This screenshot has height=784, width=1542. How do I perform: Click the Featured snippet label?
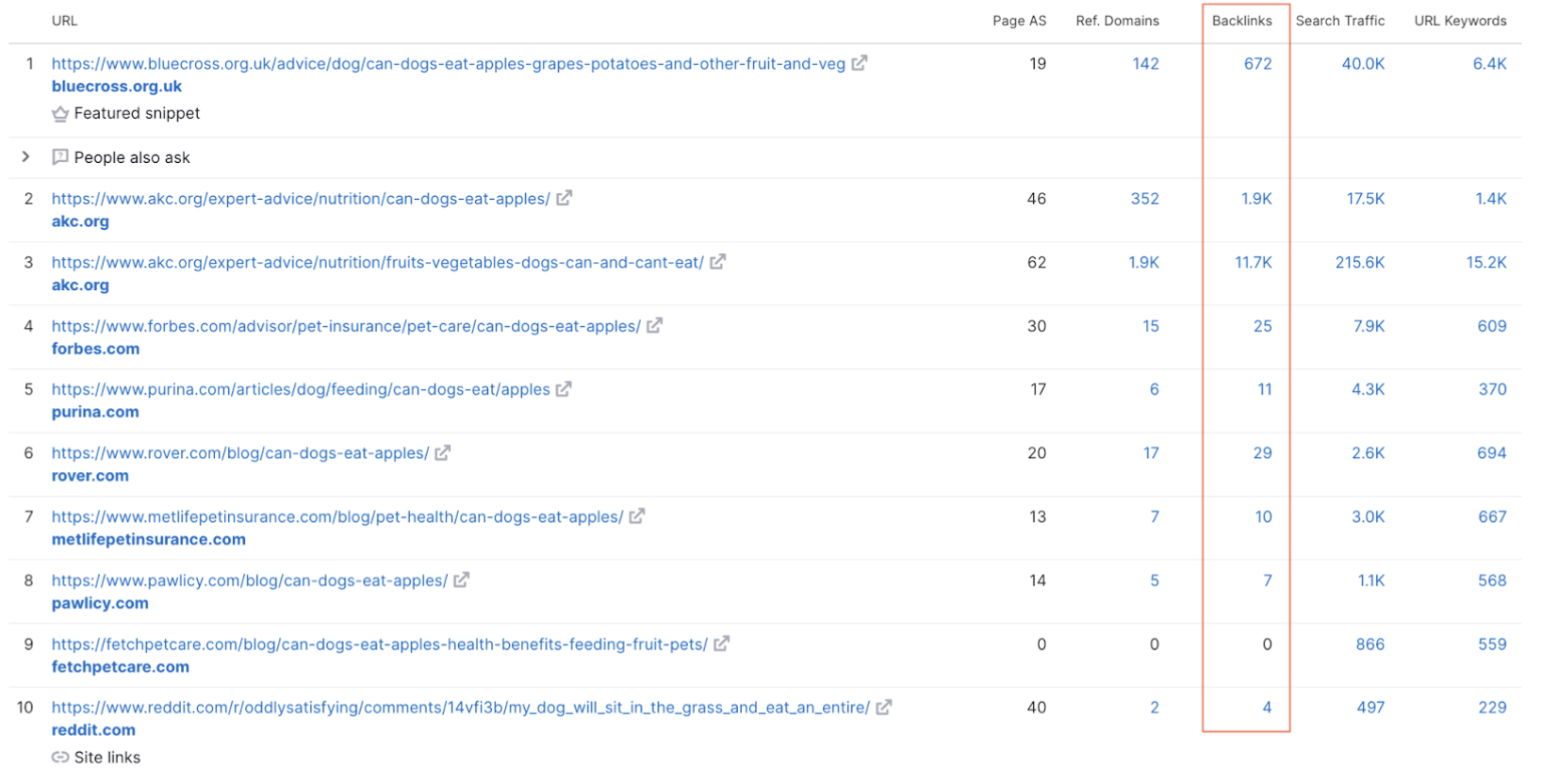point(137,113)
